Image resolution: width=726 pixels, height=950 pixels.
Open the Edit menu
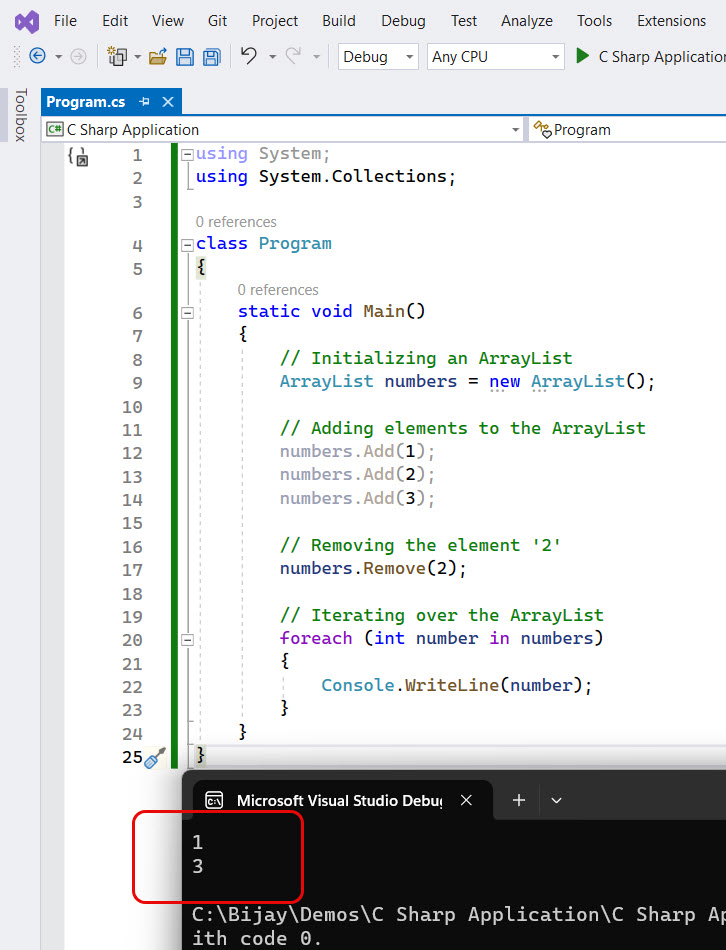pos(115,21)
